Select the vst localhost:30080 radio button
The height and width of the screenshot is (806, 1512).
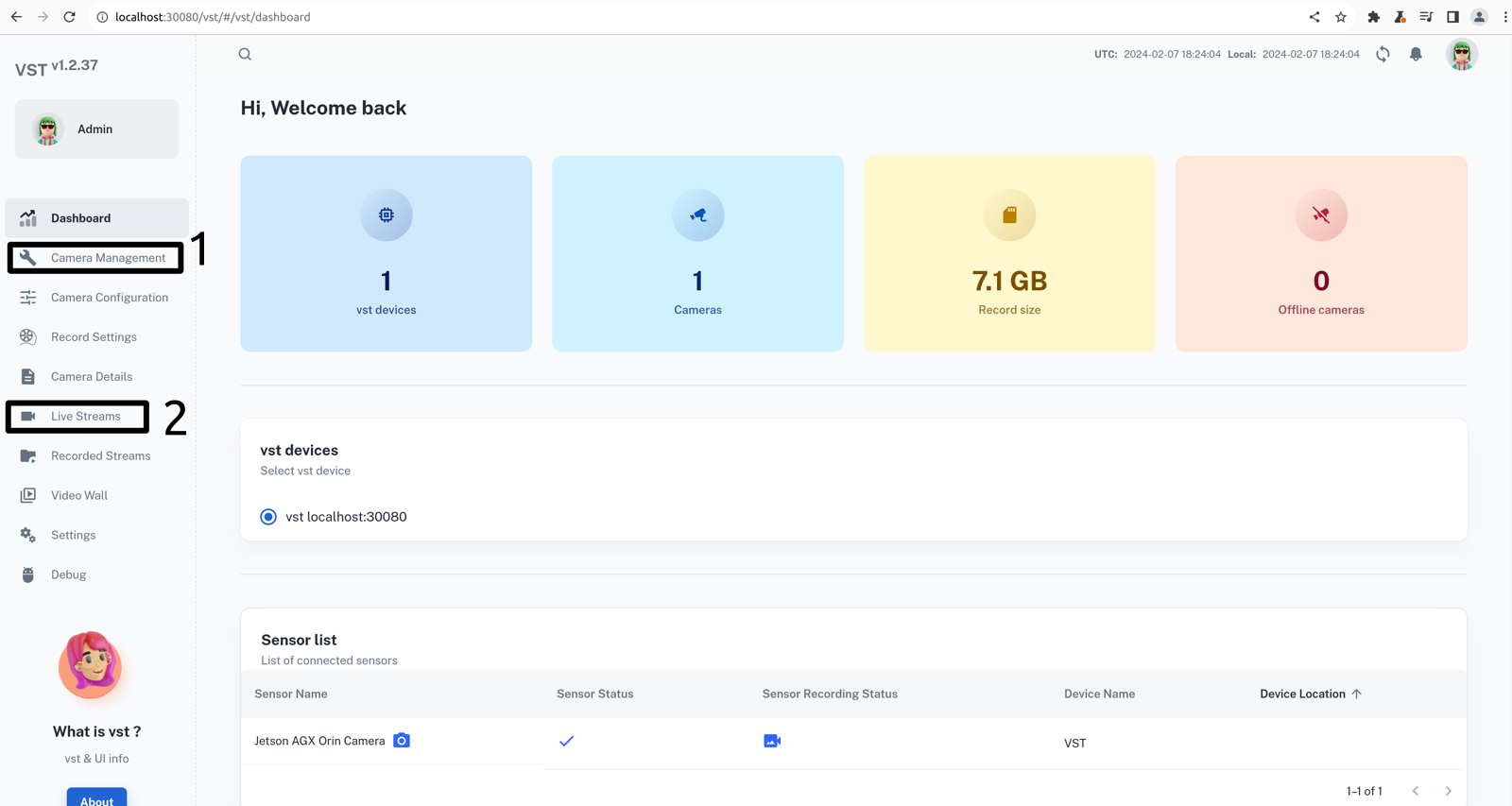pos(268,517)
